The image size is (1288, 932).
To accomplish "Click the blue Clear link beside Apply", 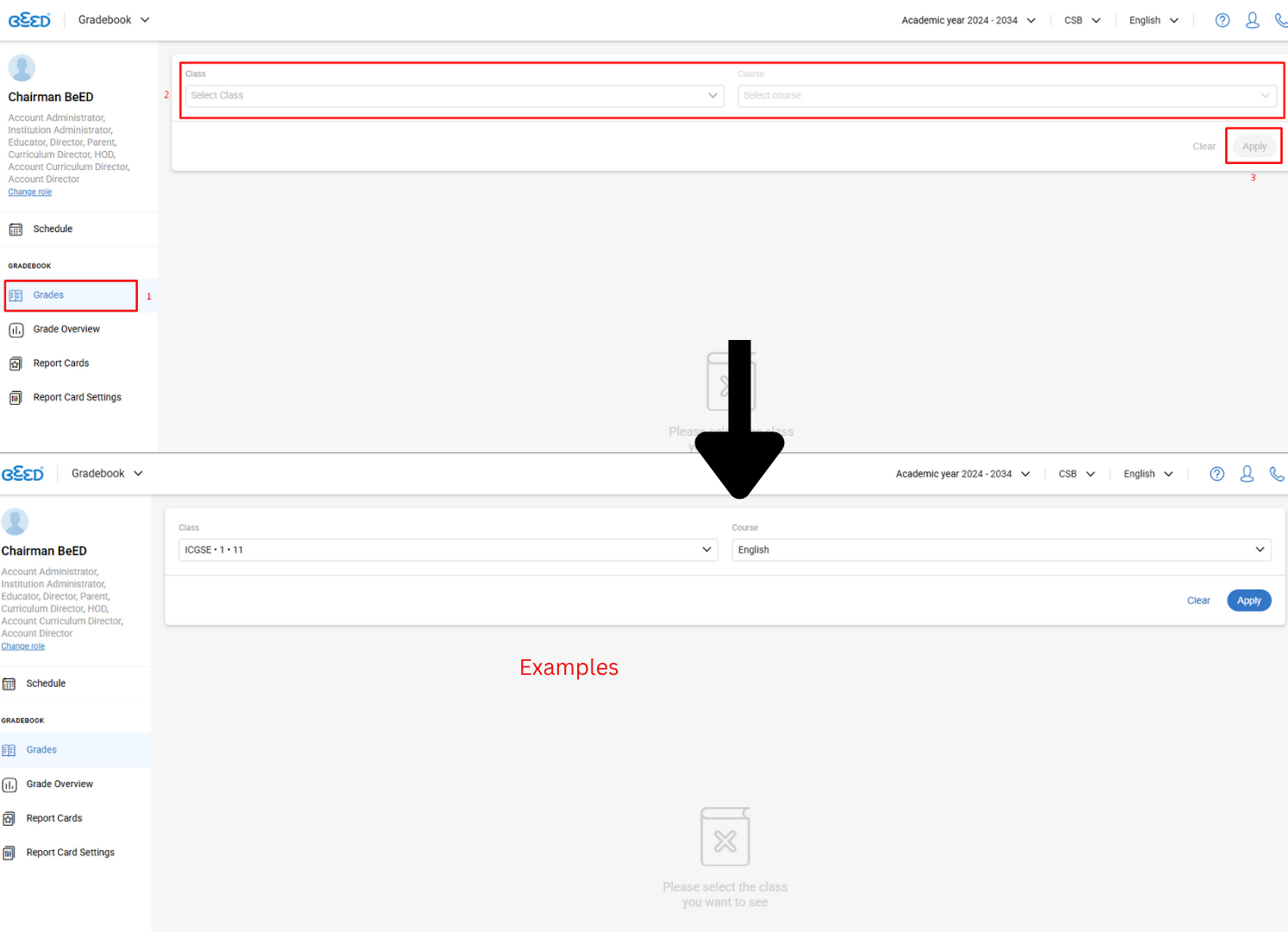I will point(1198,601).
